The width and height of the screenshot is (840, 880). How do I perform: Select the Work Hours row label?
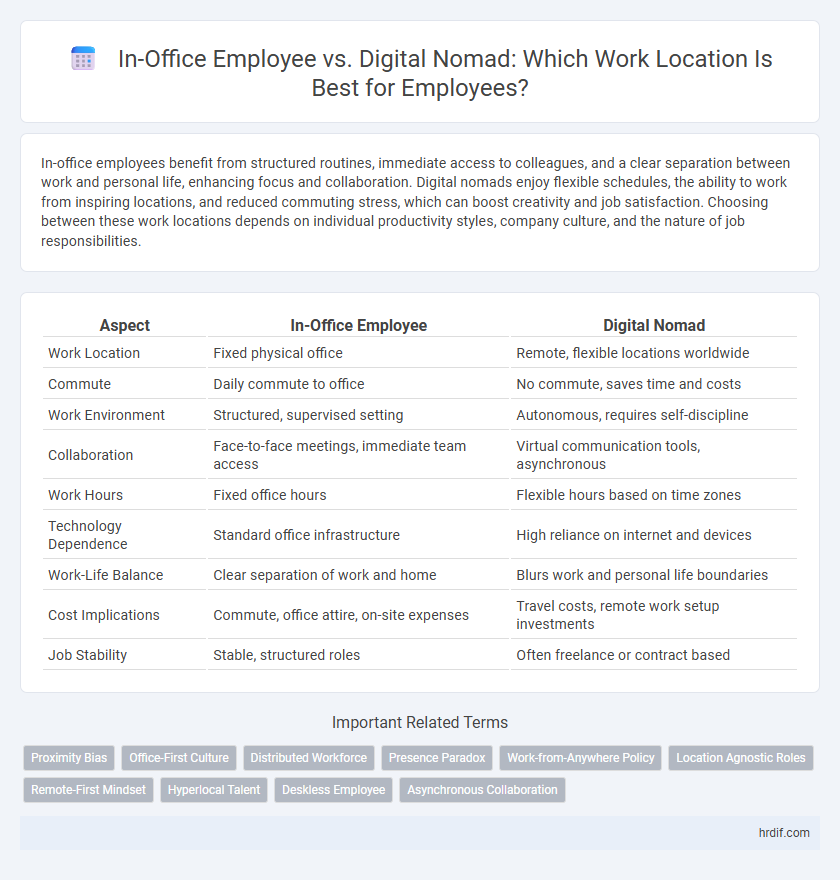[85, 495]
